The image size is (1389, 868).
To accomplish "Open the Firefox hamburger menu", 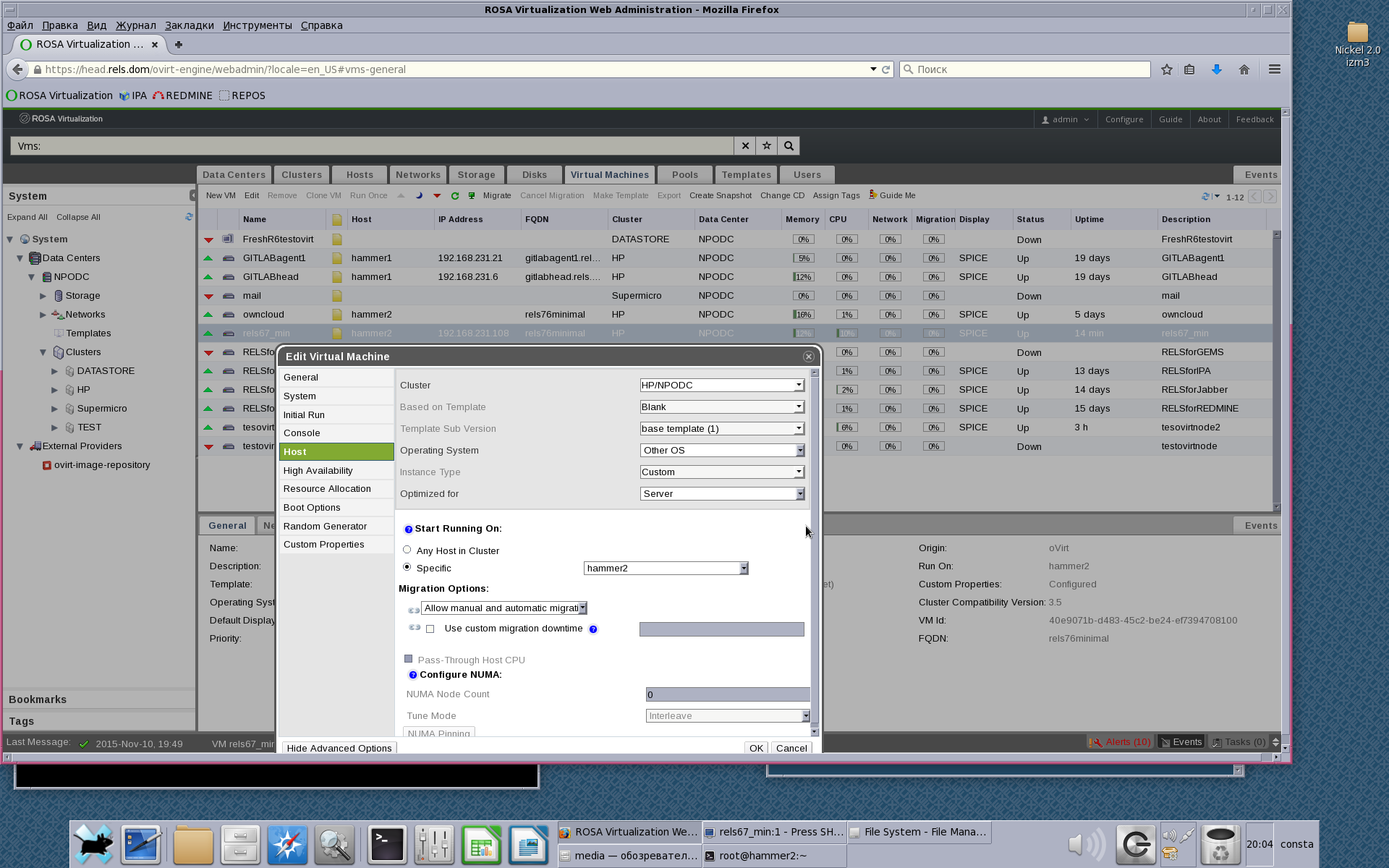I will click(x=1275, y=69).
